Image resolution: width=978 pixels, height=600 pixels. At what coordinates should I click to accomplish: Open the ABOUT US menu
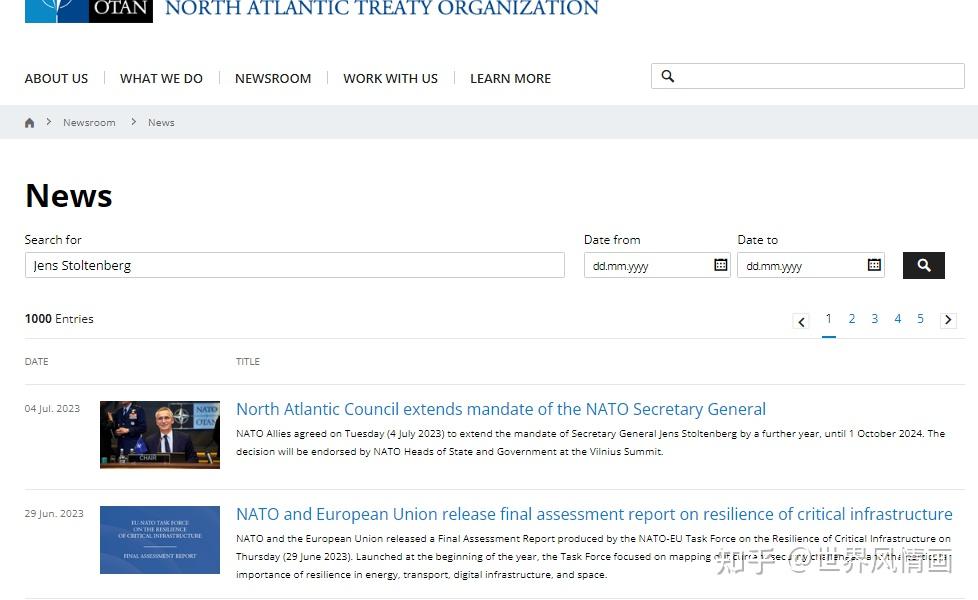tap(56, 79)
